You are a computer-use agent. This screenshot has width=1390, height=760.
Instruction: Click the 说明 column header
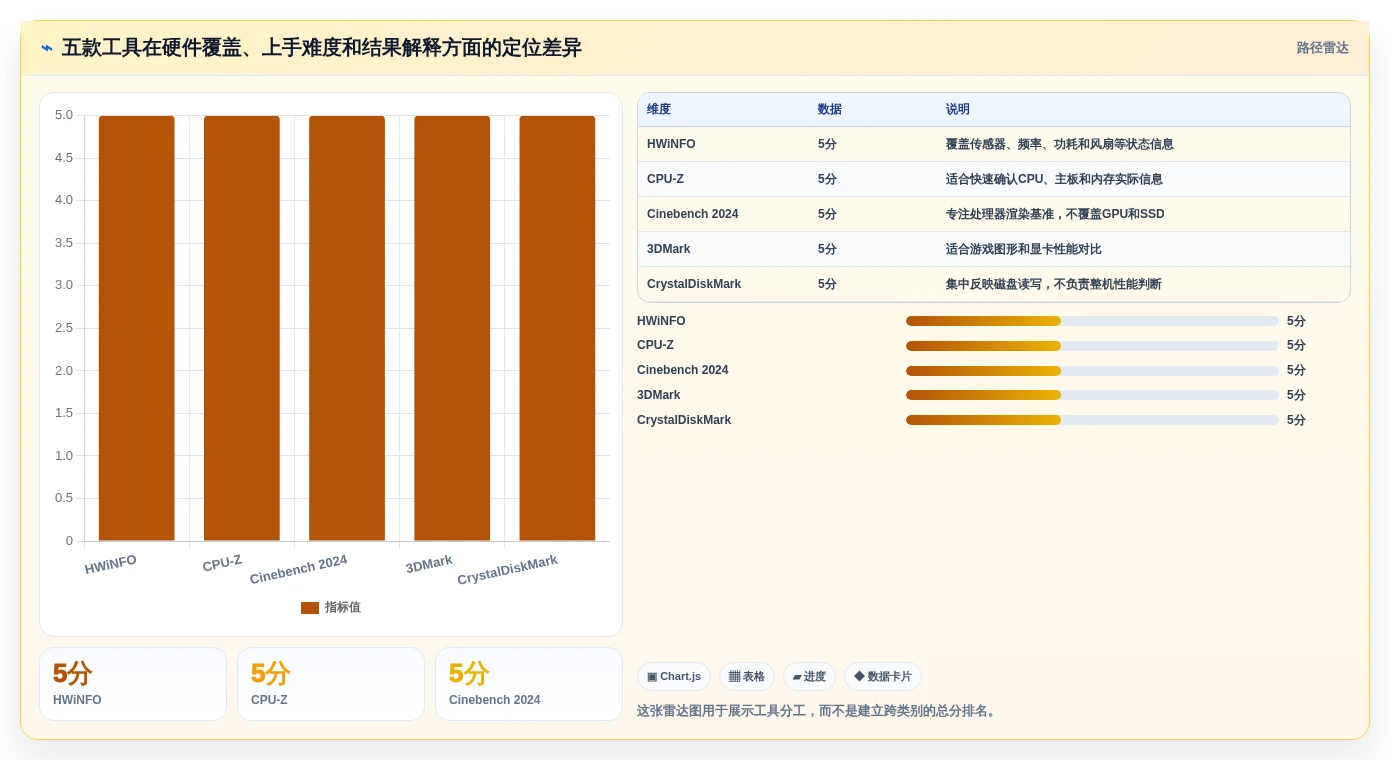coord(958,110)
